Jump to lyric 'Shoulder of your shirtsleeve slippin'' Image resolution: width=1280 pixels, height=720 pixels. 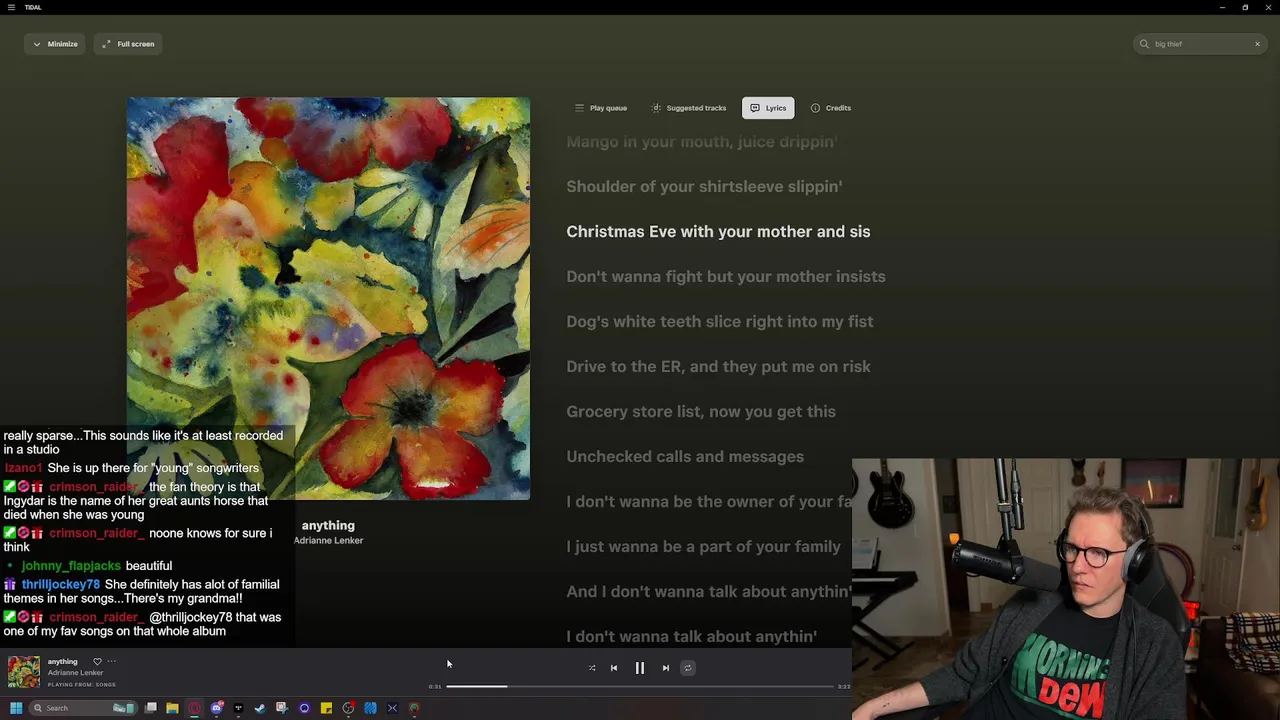pos(704,186)
